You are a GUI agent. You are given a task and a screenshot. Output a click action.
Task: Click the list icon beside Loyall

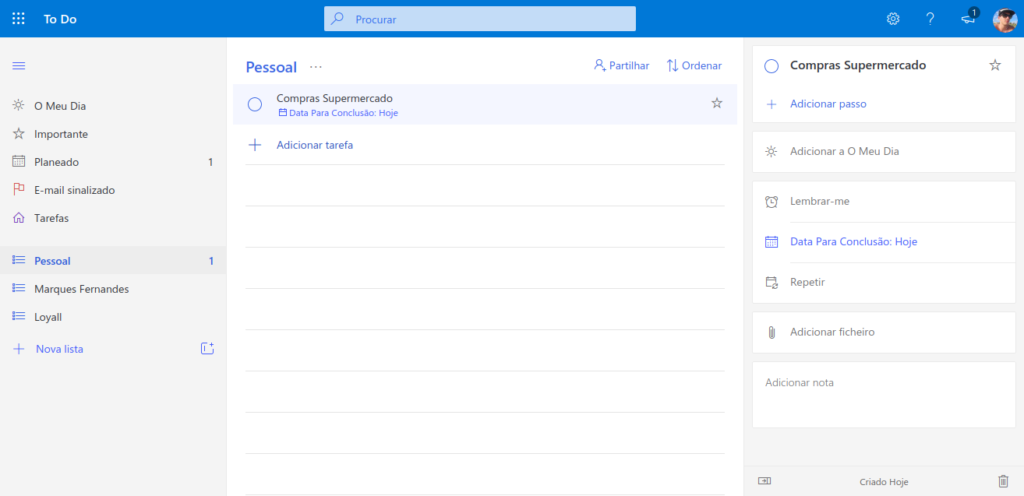[x=18, y=317]
